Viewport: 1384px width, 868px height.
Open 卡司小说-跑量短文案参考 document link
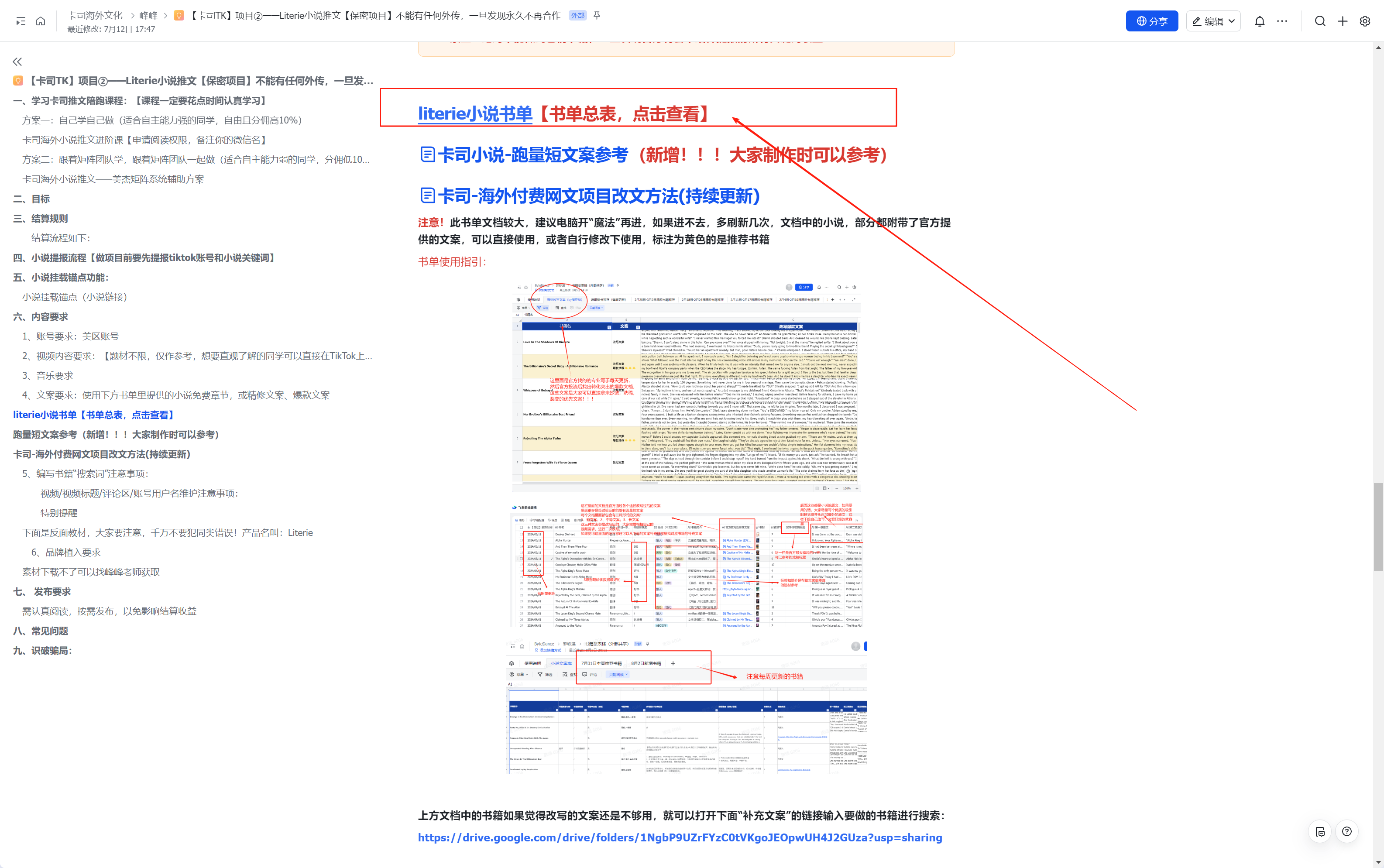tap(524, 154)
